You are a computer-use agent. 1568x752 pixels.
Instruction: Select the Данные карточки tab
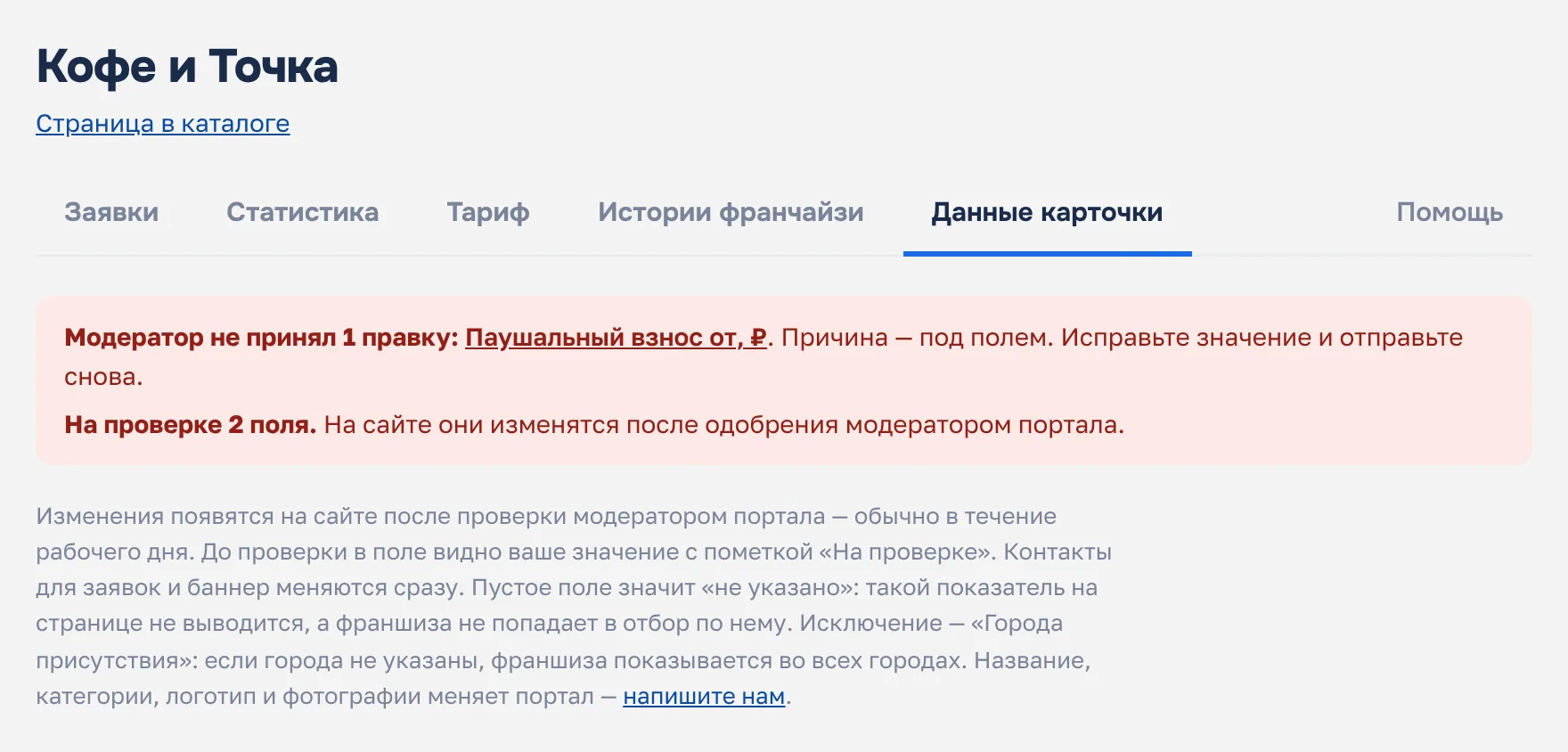tap(1047, 212)
